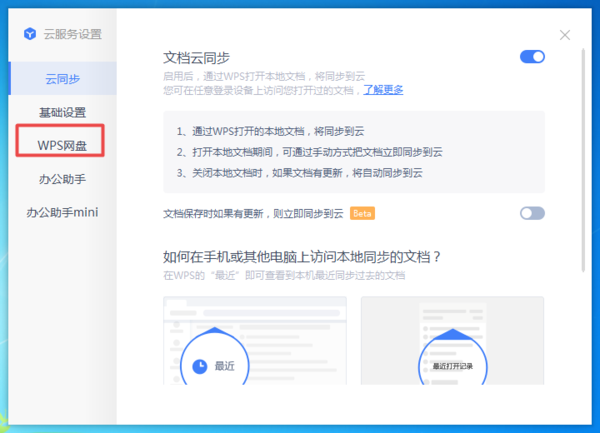Toggle off the 文档云同步 switch
This screenshot has height=433, width=600.
tap(532, 57)
